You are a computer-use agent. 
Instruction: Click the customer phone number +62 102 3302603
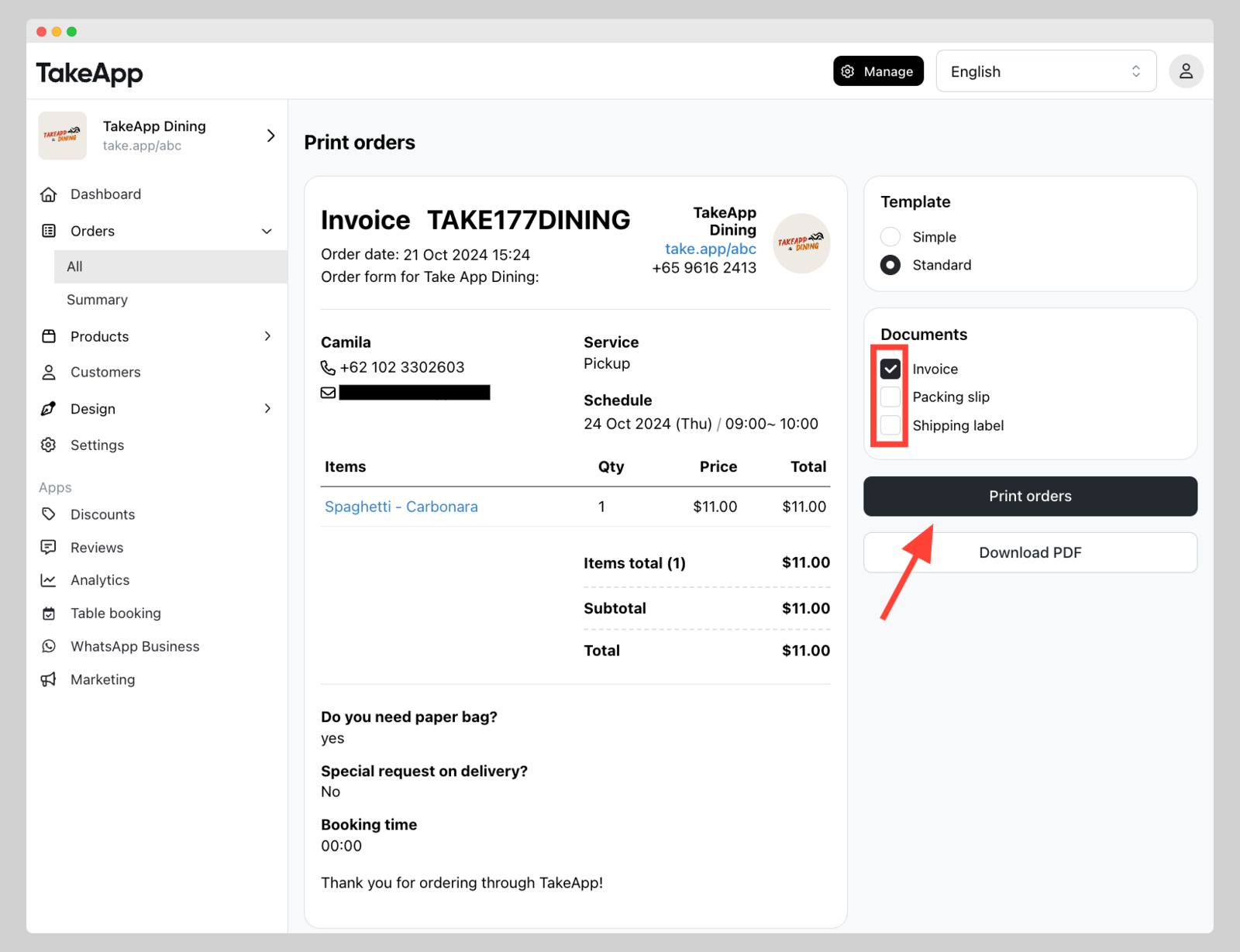pos(402,367)
